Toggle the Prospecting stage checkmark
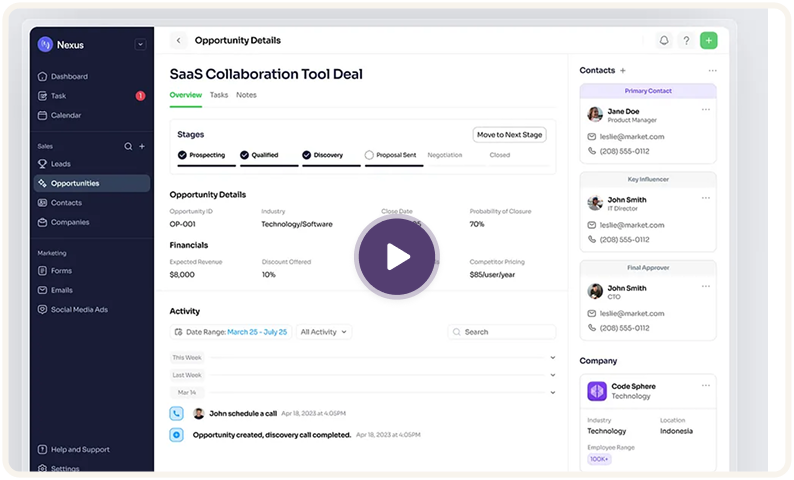 (182, 155)
